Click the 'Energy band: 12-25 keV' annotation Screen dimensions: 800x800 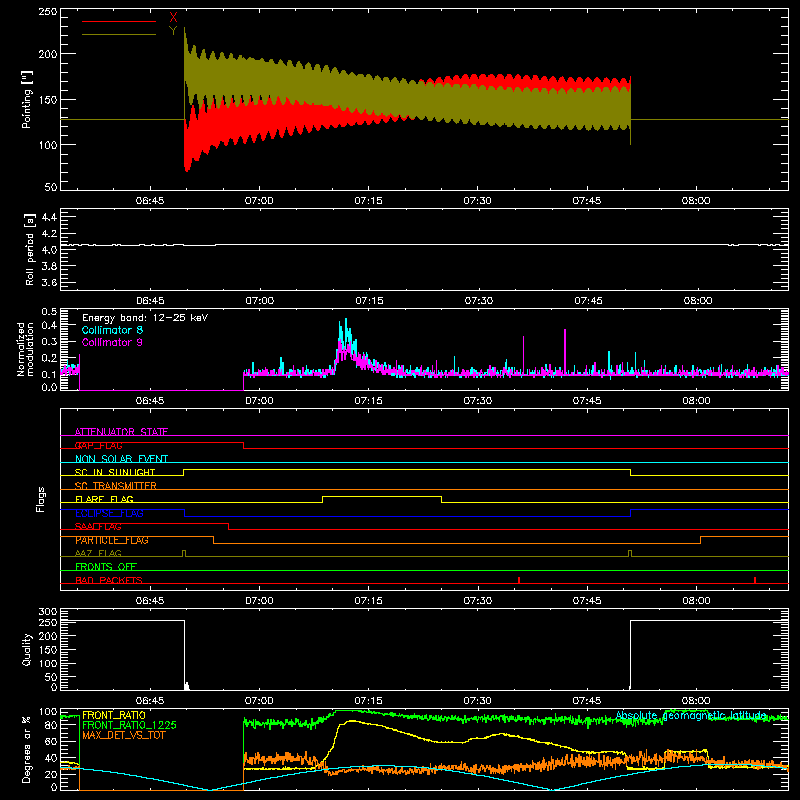pos(145,318)
